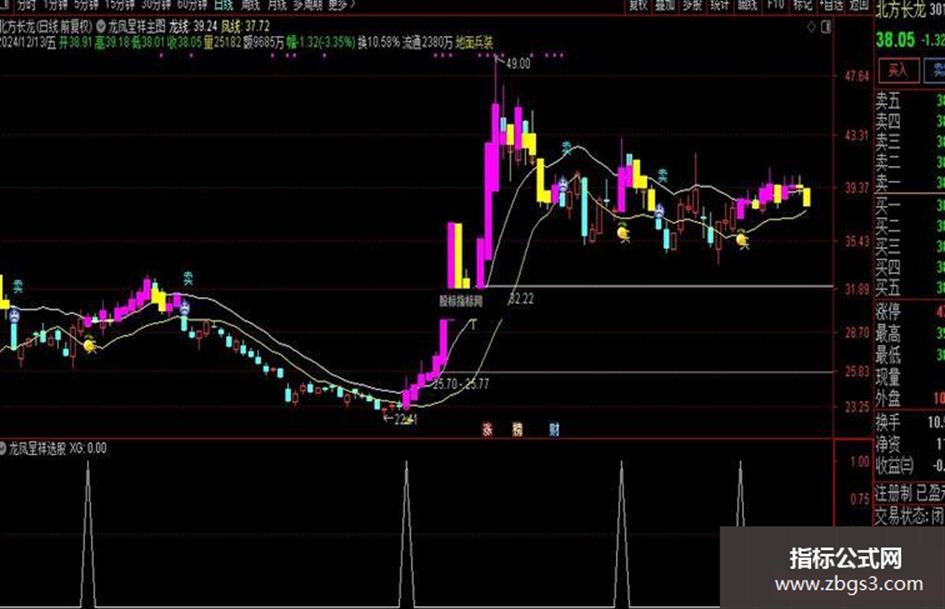The height and width of the screenshot is (609, 945).
Task: Click the sad-face icon below the 39.37 卖 marker
Action: click(659, 212)
